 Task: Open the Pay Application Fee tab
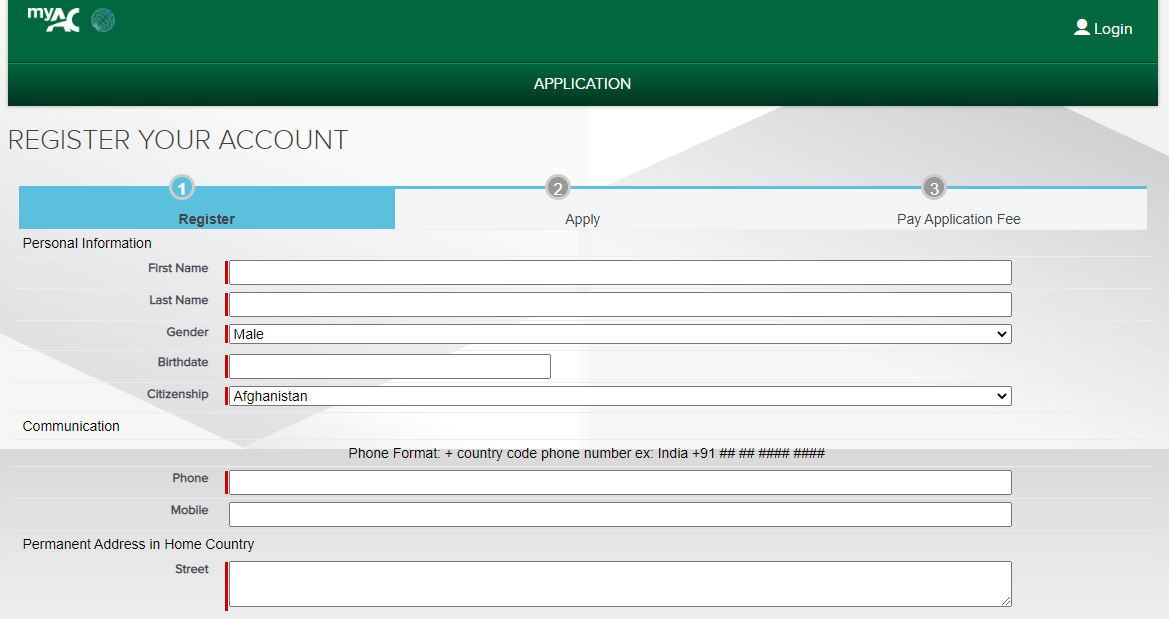(x=958, y=218)
